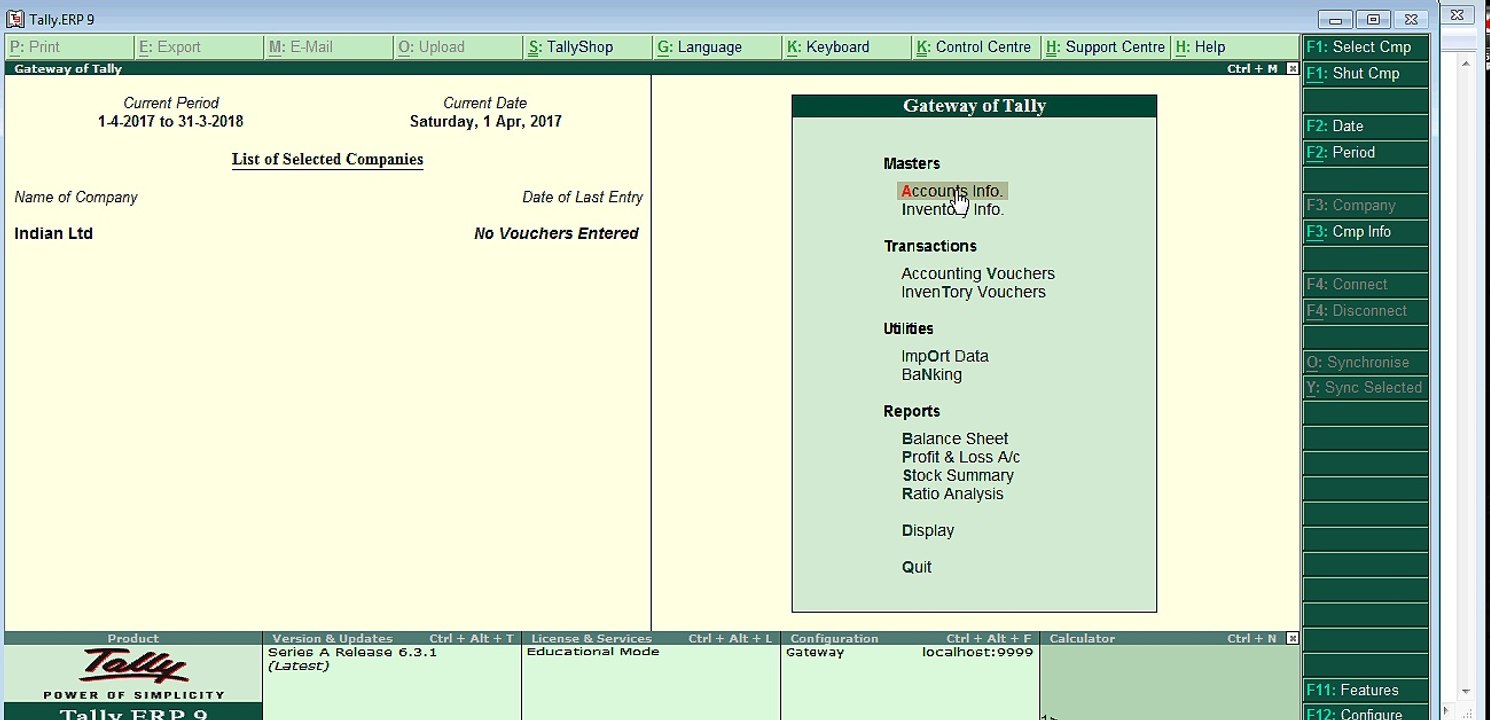Minimize the Tally.ERP 9 window
This screenshot has width=1490, height=720.
pos(1335,19)
